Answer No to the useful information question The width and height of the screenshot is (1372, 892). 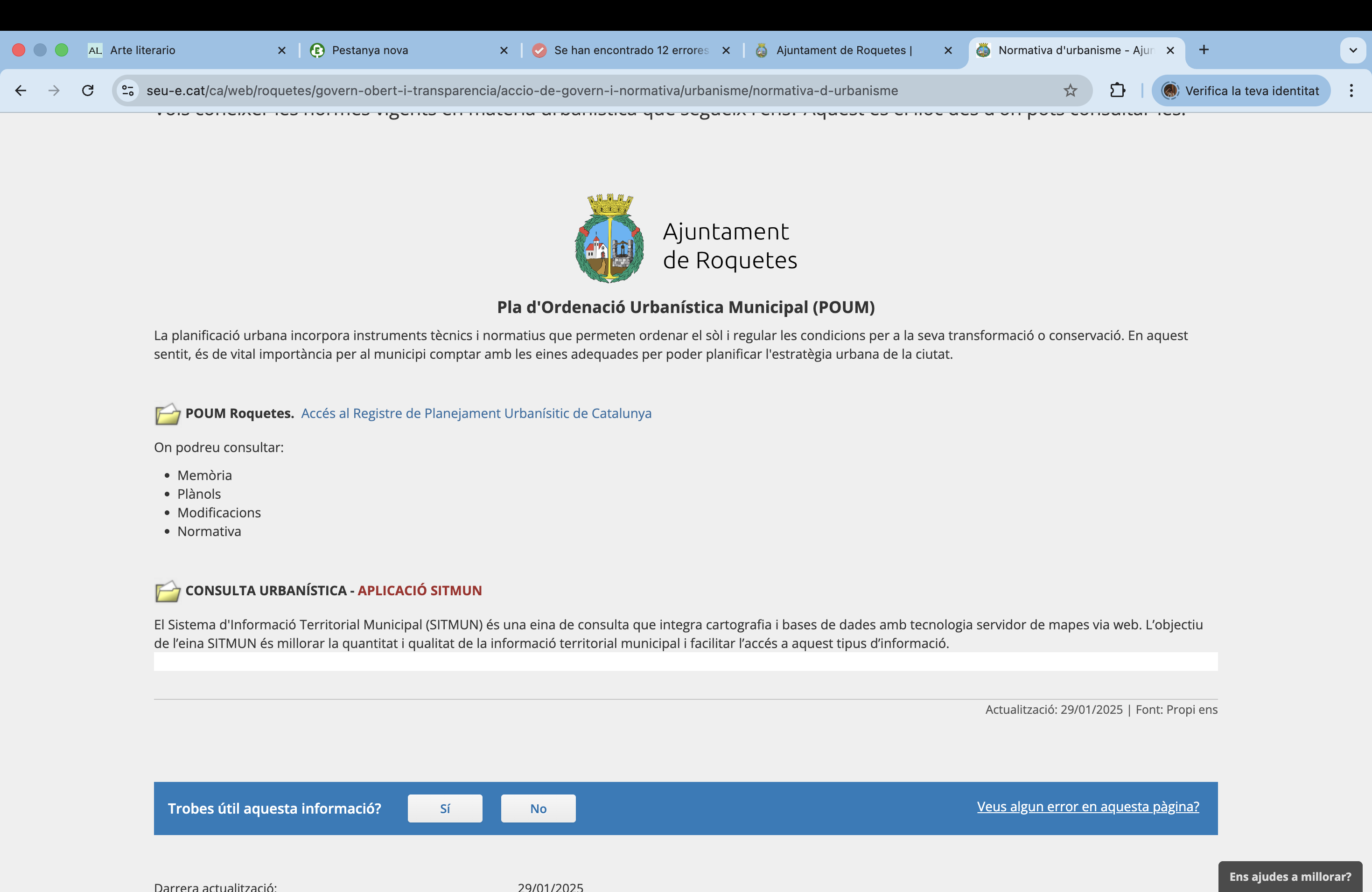(538, 808)
